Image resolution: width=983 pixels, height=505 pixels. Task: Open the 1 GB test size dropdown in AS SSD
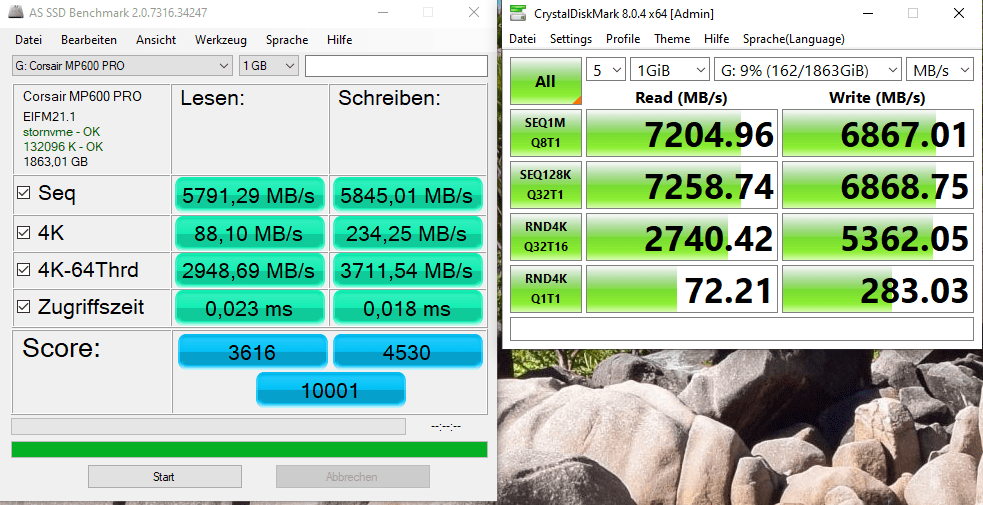(x=268, y=66)
